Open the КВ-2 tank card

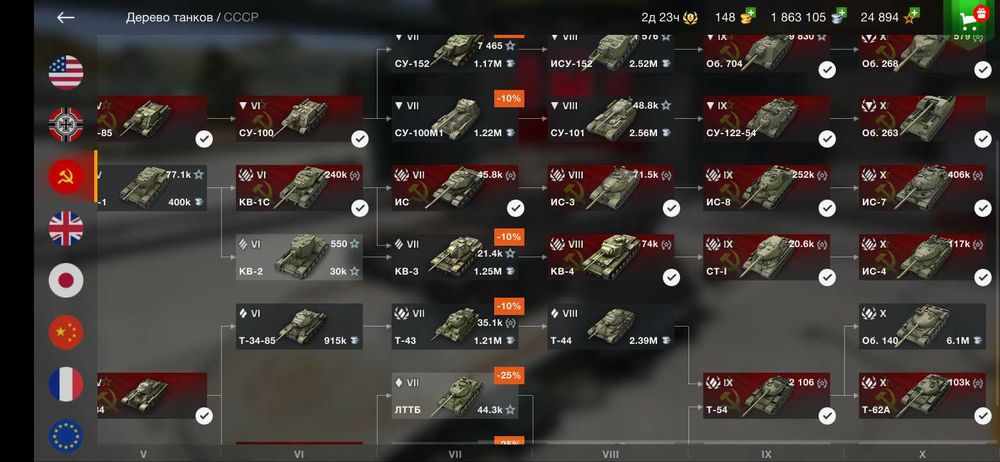coord(299,257)
